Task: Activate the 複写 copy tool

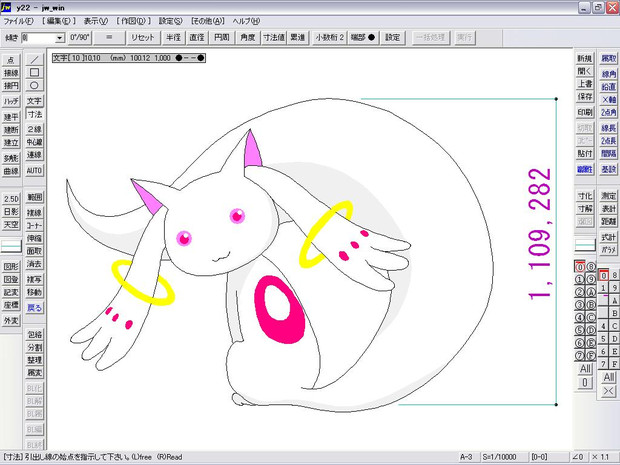Action: 34,279
